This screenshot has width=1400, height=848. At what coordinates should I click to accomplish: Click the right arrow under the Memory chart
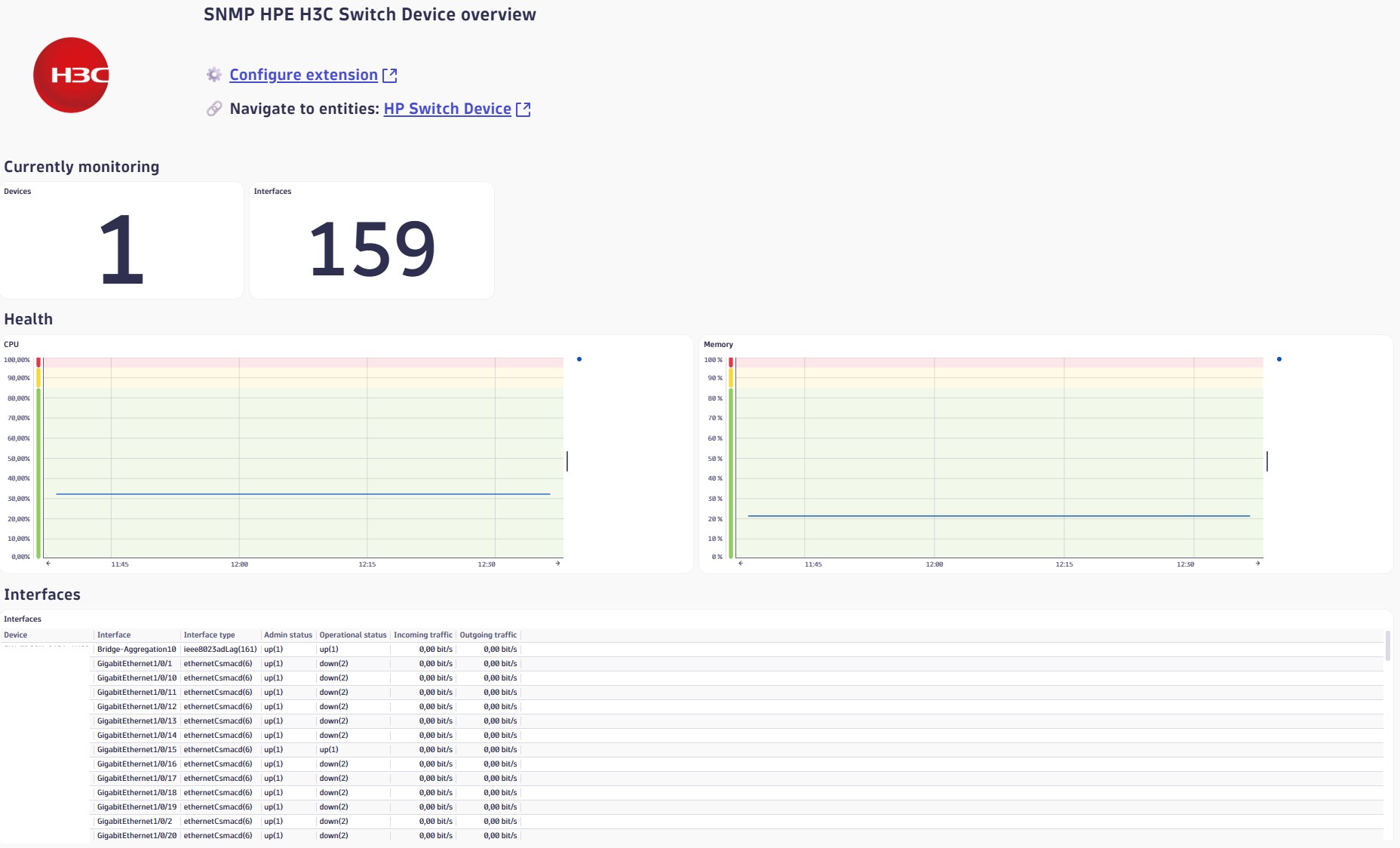click(x=1258, y=564)
